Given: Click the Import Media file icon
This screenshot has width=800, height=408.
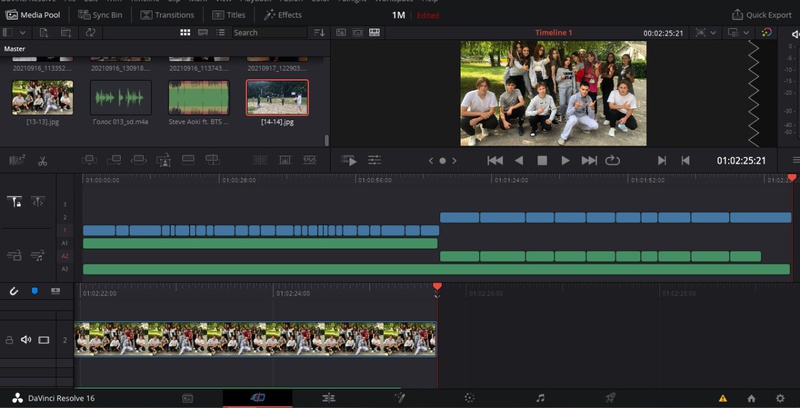Looking at the screenshot, I should (44, 33).
